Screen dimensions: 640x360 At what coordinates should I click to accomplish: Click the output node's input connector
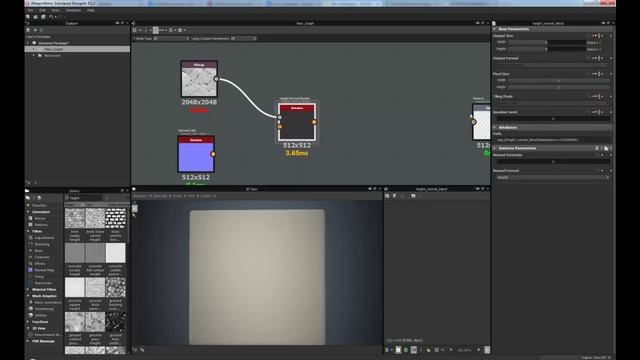point(473,122)
